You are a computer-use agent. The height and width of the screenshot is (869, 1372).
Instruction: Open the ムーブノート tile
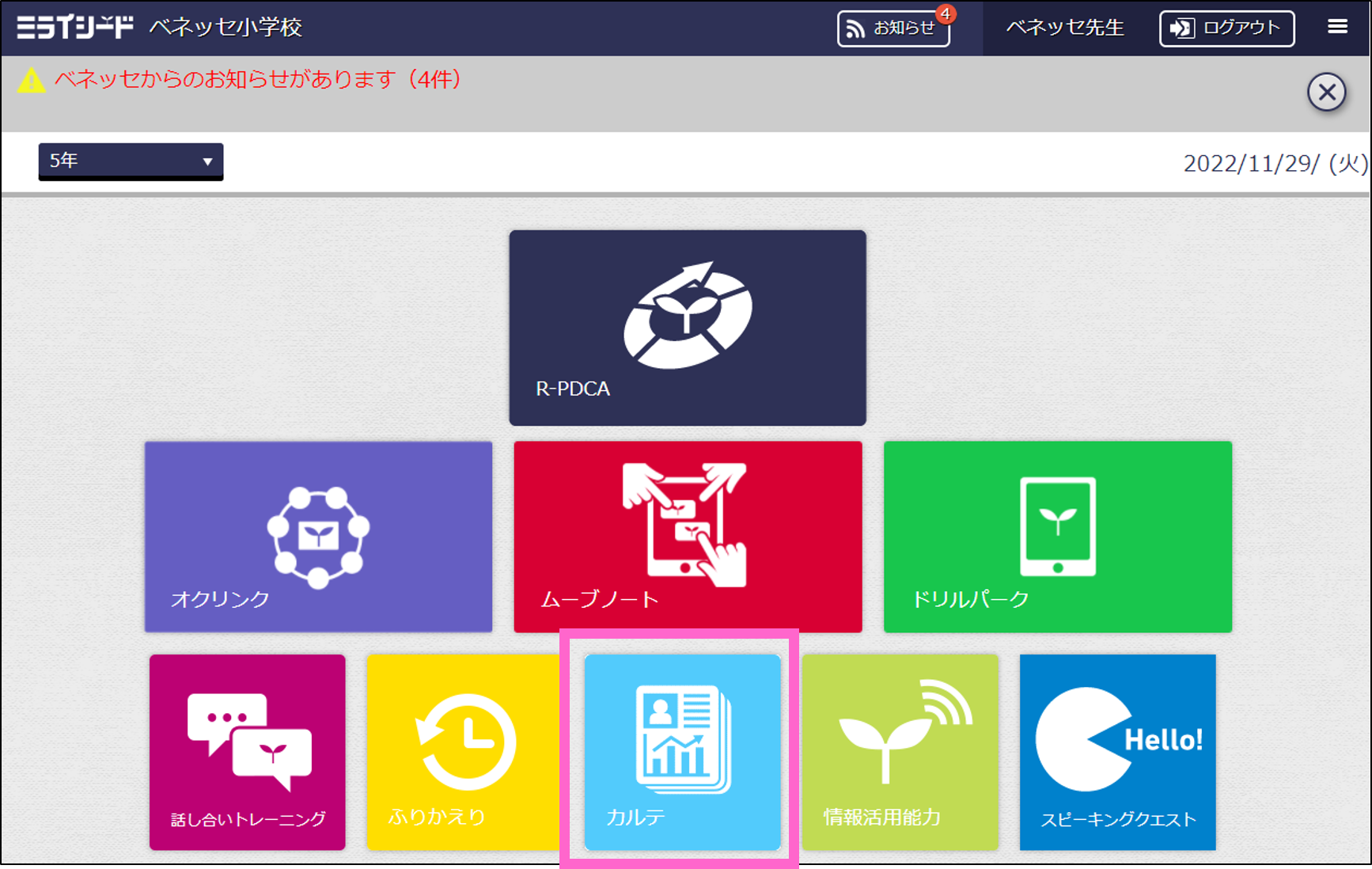click(x=688, y=537)
